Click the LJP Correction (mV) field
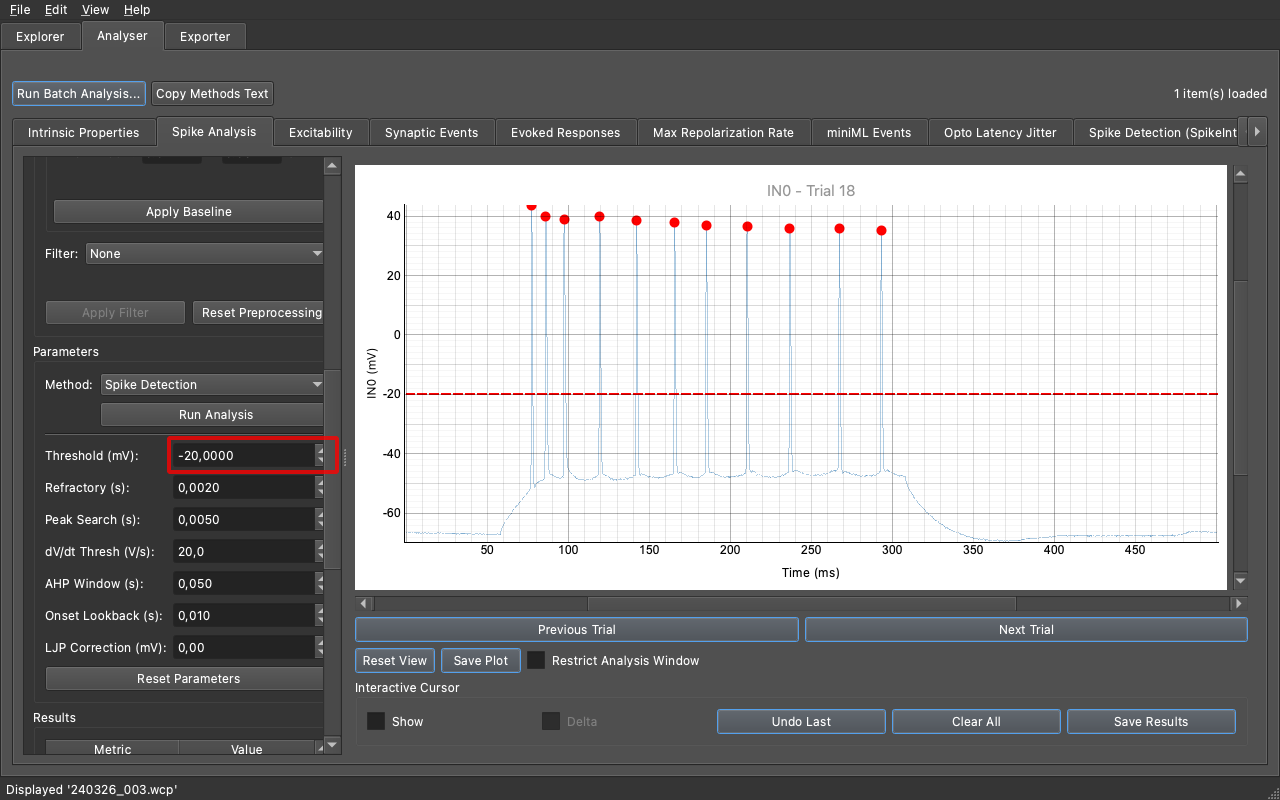This screenshot has height=800, width=1280. pyautogui.click(x=244, y=648)
